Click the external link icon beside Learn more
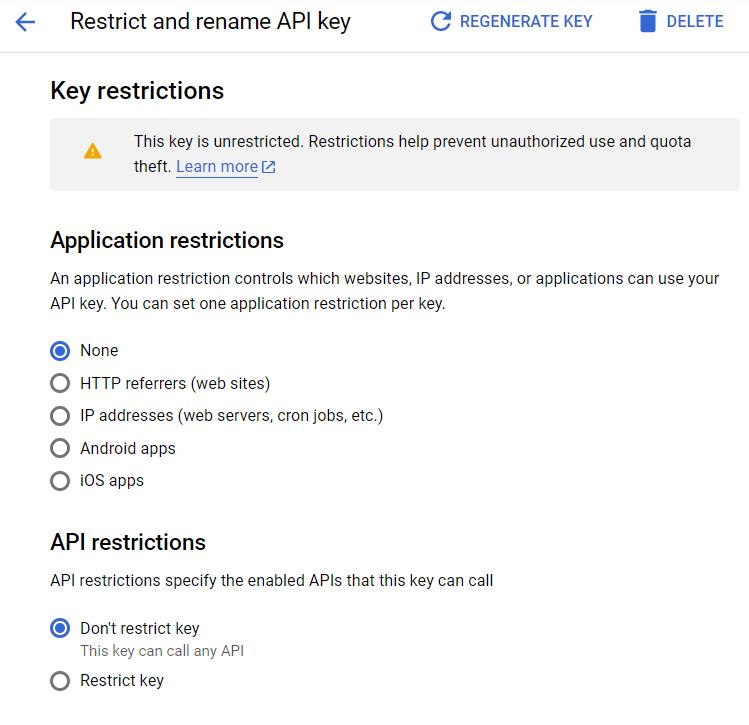This screenshot has width=749, height=725. click(x=269, y=168)
